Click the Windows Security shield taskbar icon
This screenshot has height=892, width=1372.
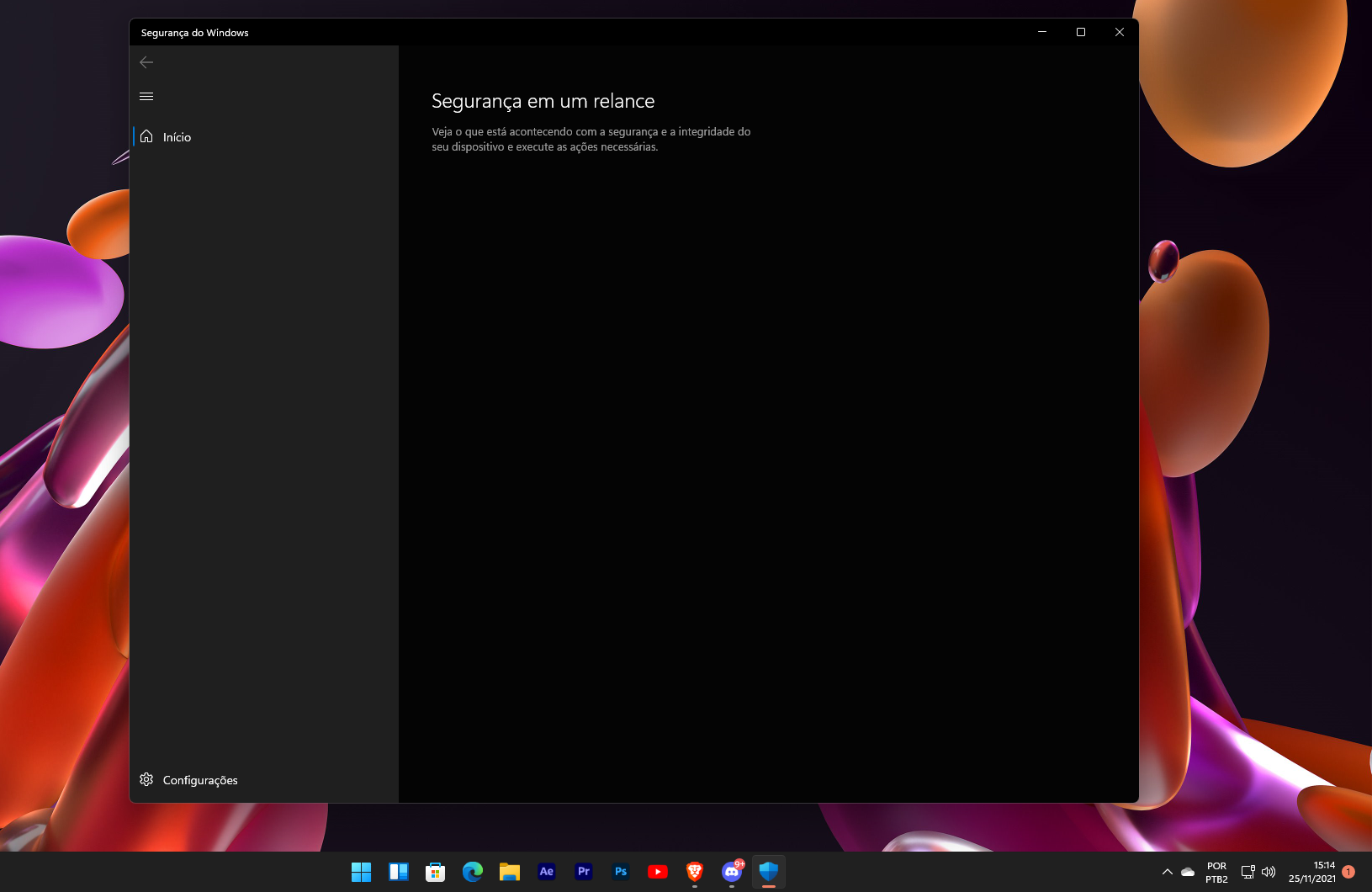769,872
